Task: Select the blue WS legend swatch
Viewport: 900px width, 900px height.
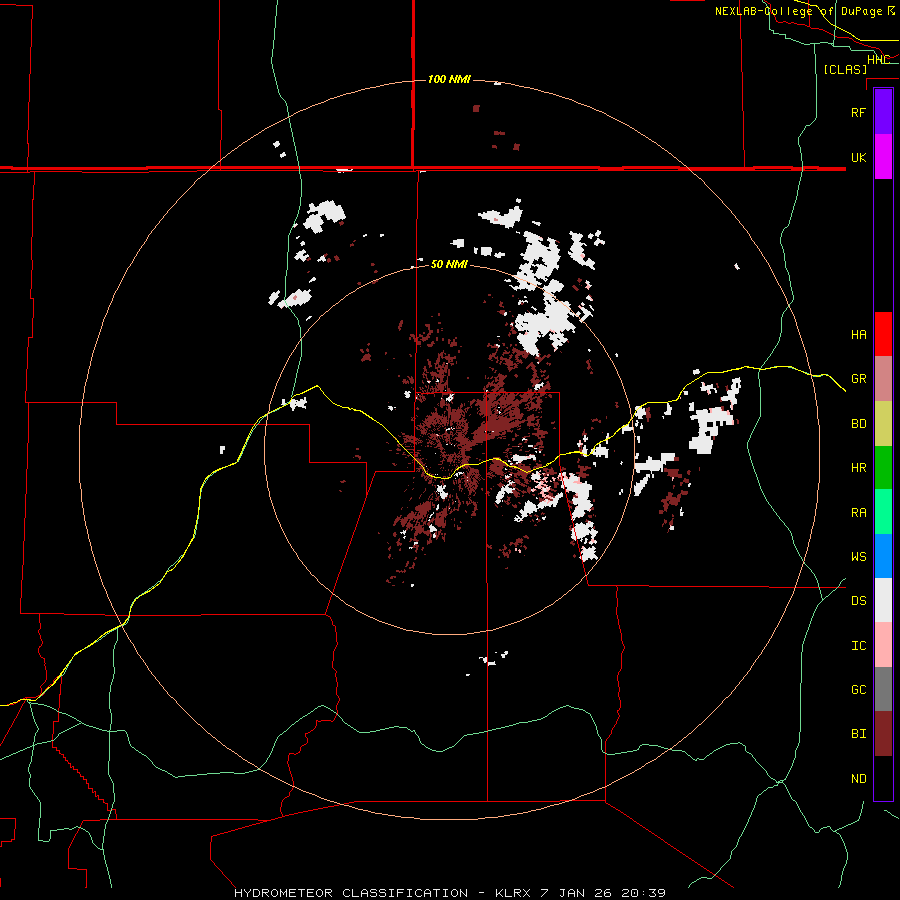Action: [883, 556]
